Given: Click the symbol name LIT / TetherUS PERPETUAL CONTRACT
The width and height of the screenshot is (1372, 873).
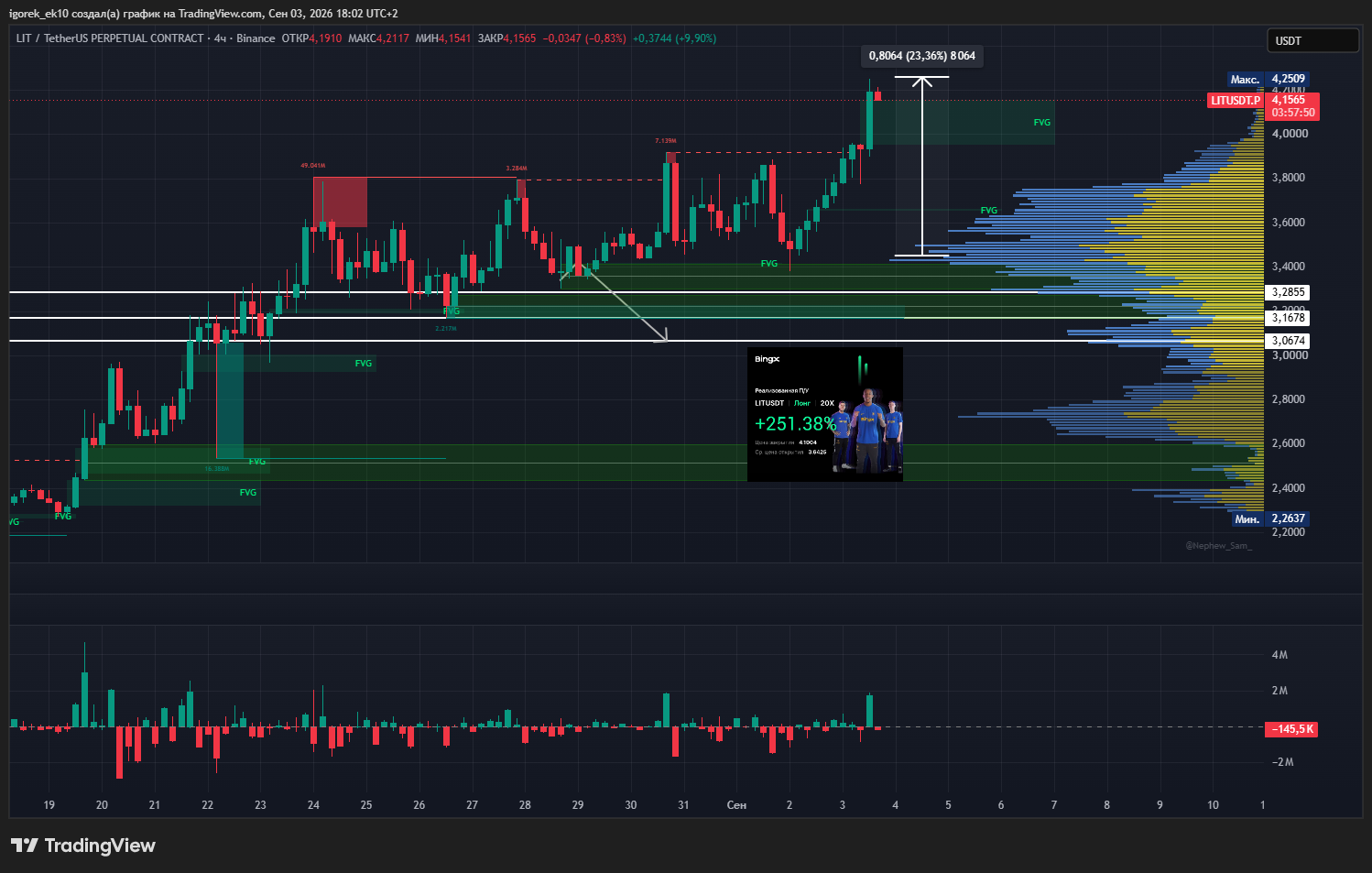Looking at the screenshot, I should tap(110, 38).
